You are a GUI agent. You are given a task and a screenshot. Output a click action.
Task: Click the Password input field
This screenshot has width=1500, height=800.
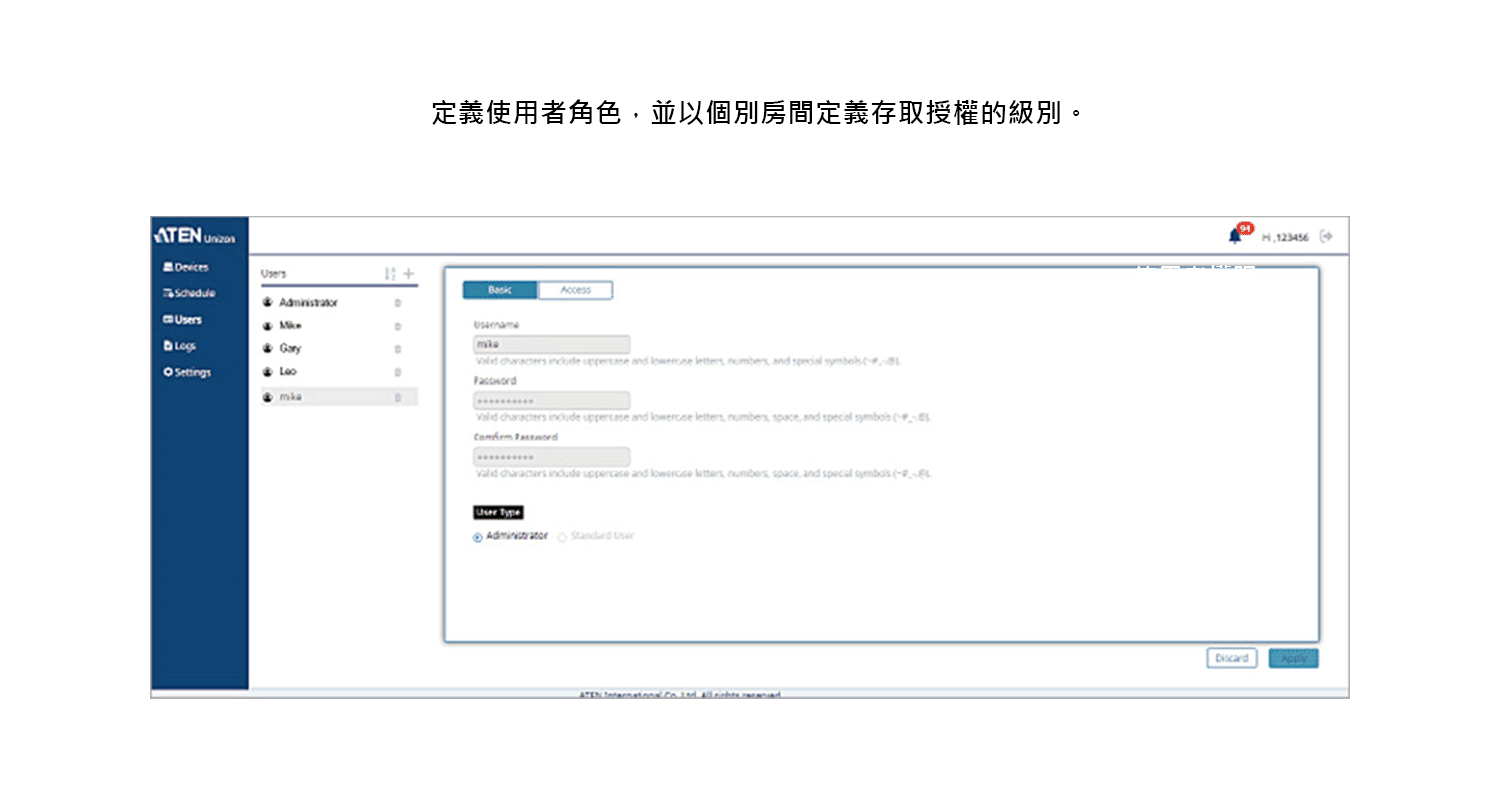[551, 400]
